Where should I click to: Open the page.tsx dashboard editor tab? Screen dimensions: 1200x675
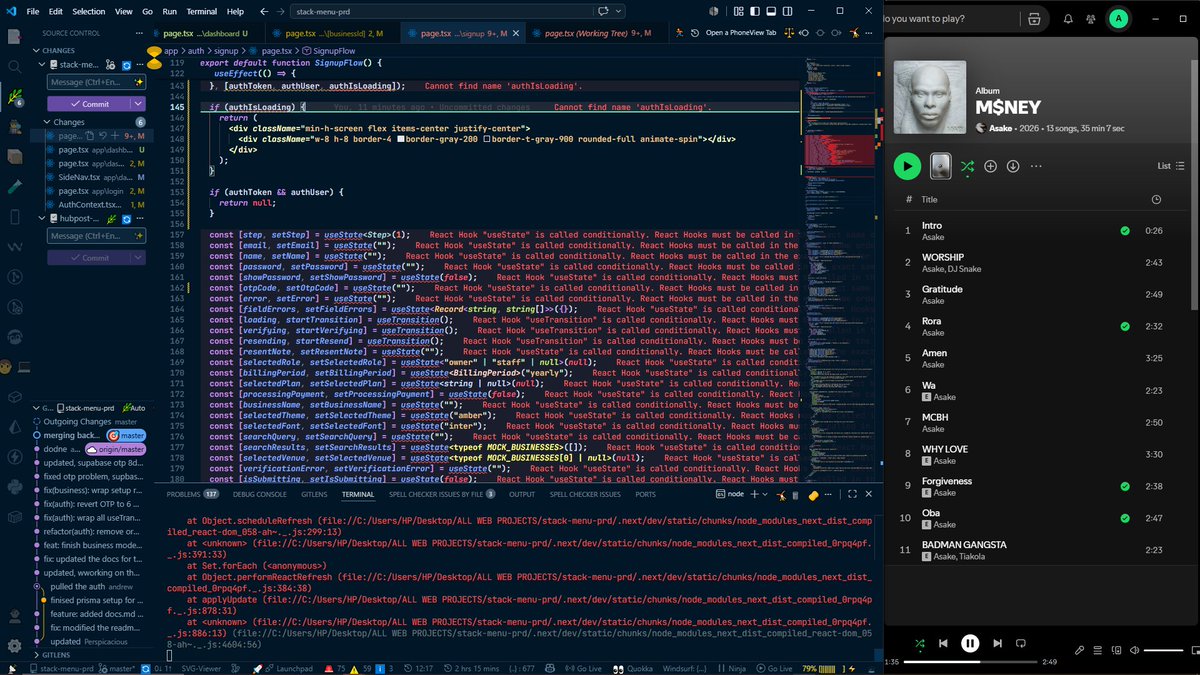[x=205, y=33]
